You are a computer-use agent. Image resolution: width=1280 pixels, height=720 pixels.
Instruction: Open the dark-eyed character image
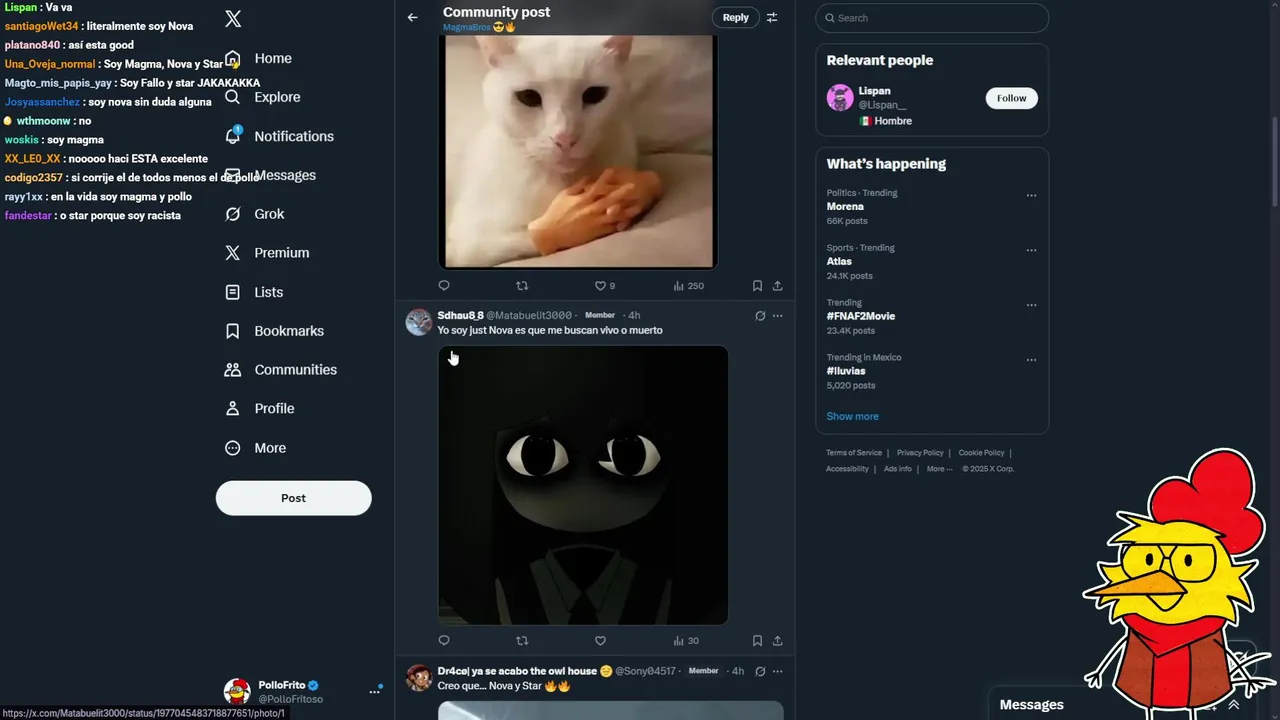pos(583,485)
